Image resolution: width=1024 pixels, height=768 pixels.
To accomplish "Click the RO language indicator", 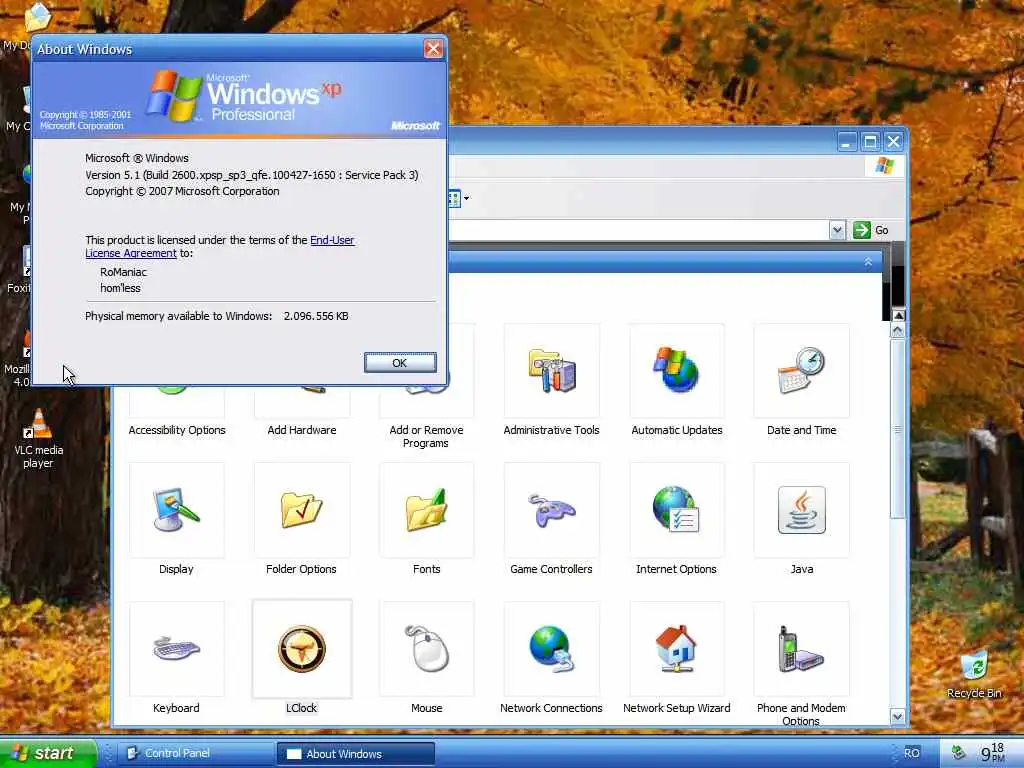I will [x=912, y=753].
